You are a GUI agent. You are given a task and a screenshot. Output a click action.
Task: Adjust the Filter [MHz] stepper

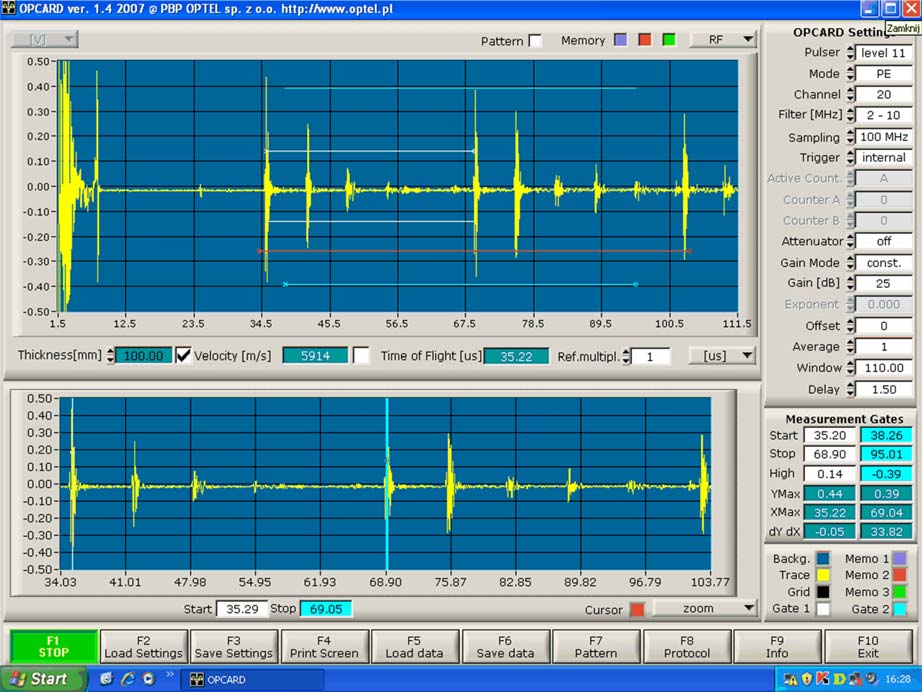(850, 115)
